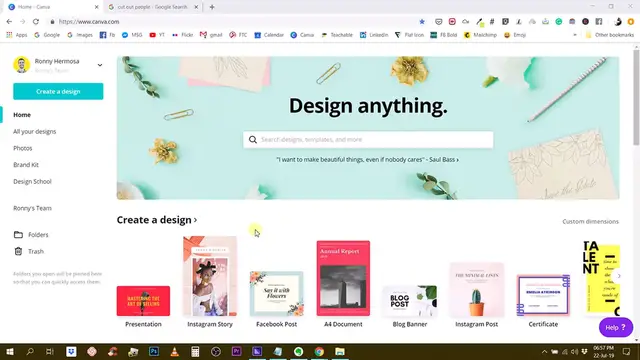The image size is (640, 360).
Task: Open the gmail bookmark
Action: [211, 35]
